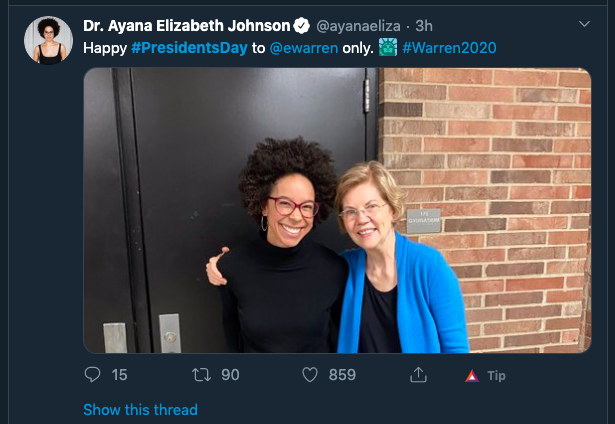Image resolution: width=615 pixels, height=424 pixels.
Task: Click the Statue of Liberty emoji
Action: [x=388, y=47]
